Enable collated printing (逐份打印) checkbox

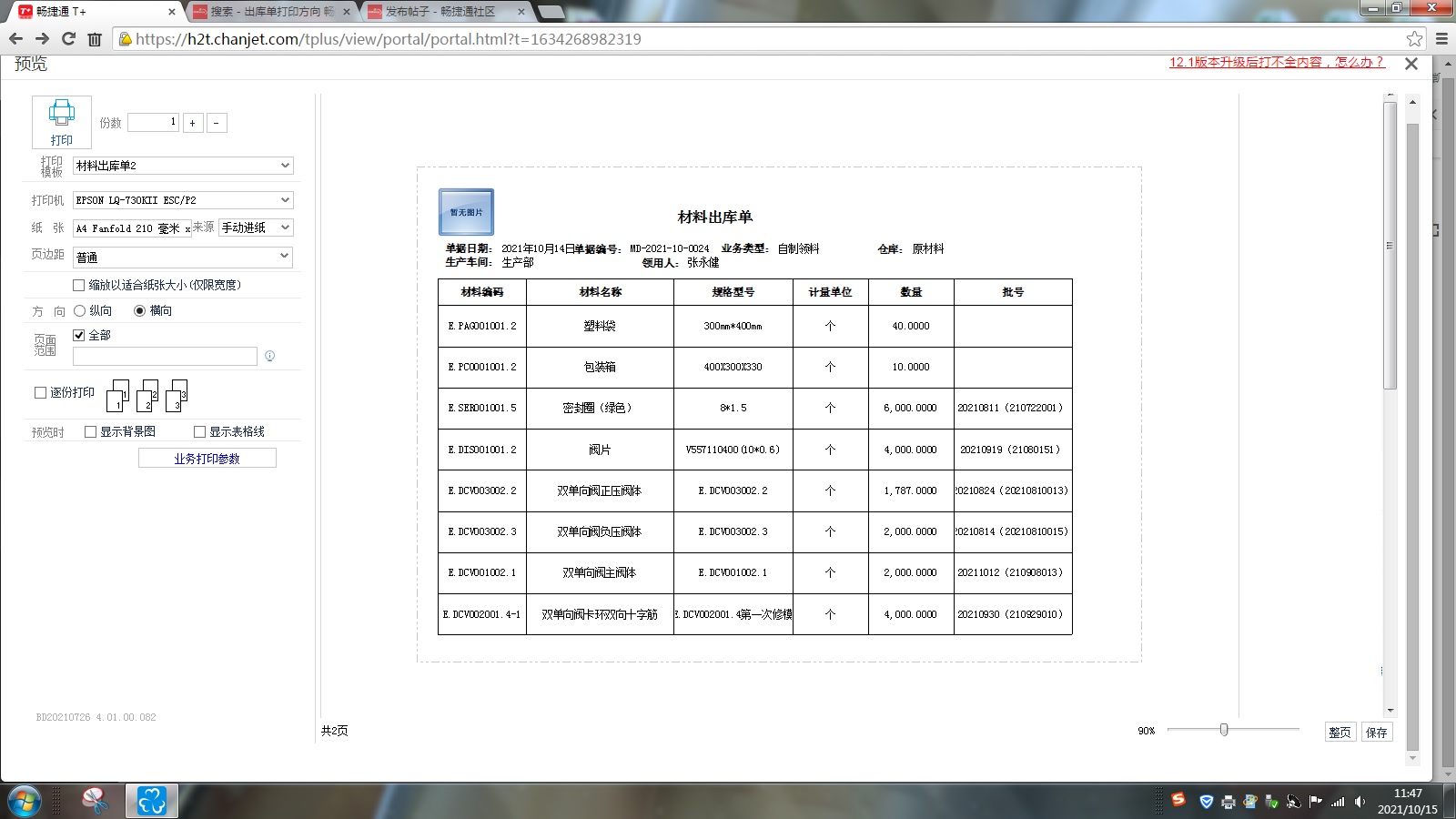(x=40, y=392)
